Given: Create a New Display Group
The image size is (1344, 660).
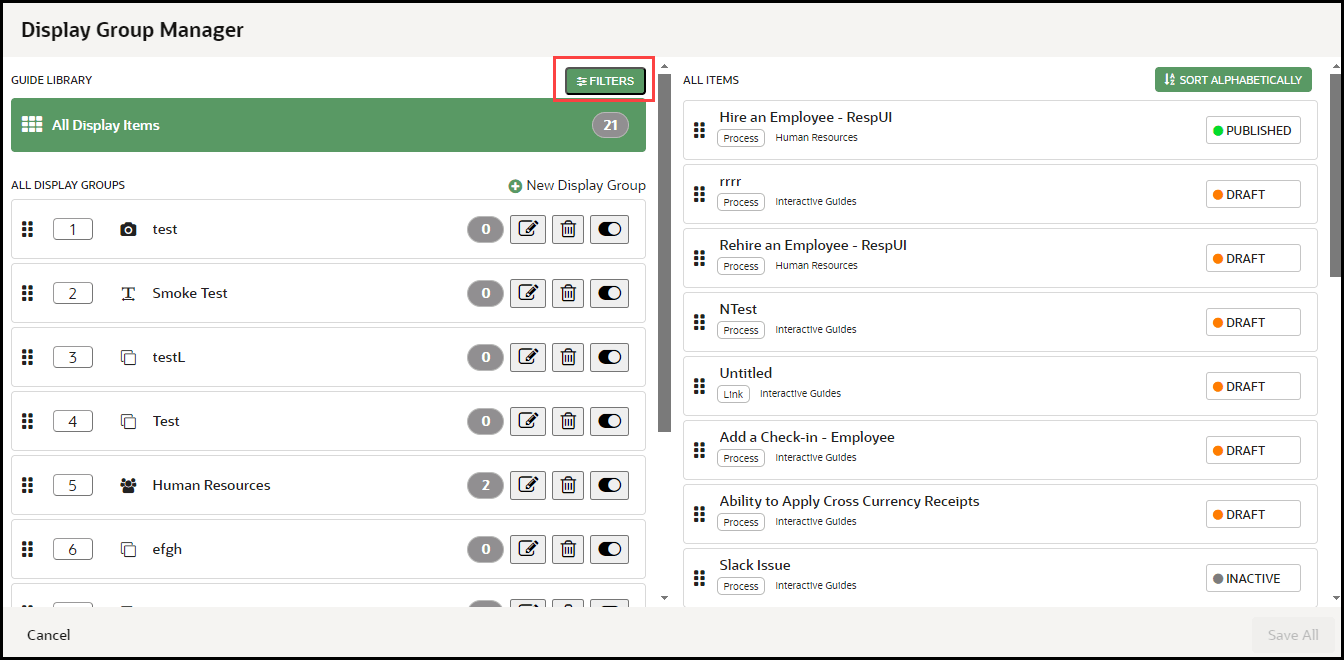Looking at the screenshot, I should coord(577,185).
